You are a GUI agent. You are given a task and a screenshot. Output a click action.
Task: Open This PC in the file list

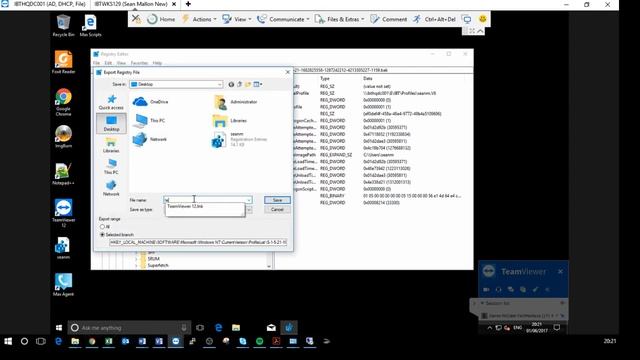coord(149,120)
